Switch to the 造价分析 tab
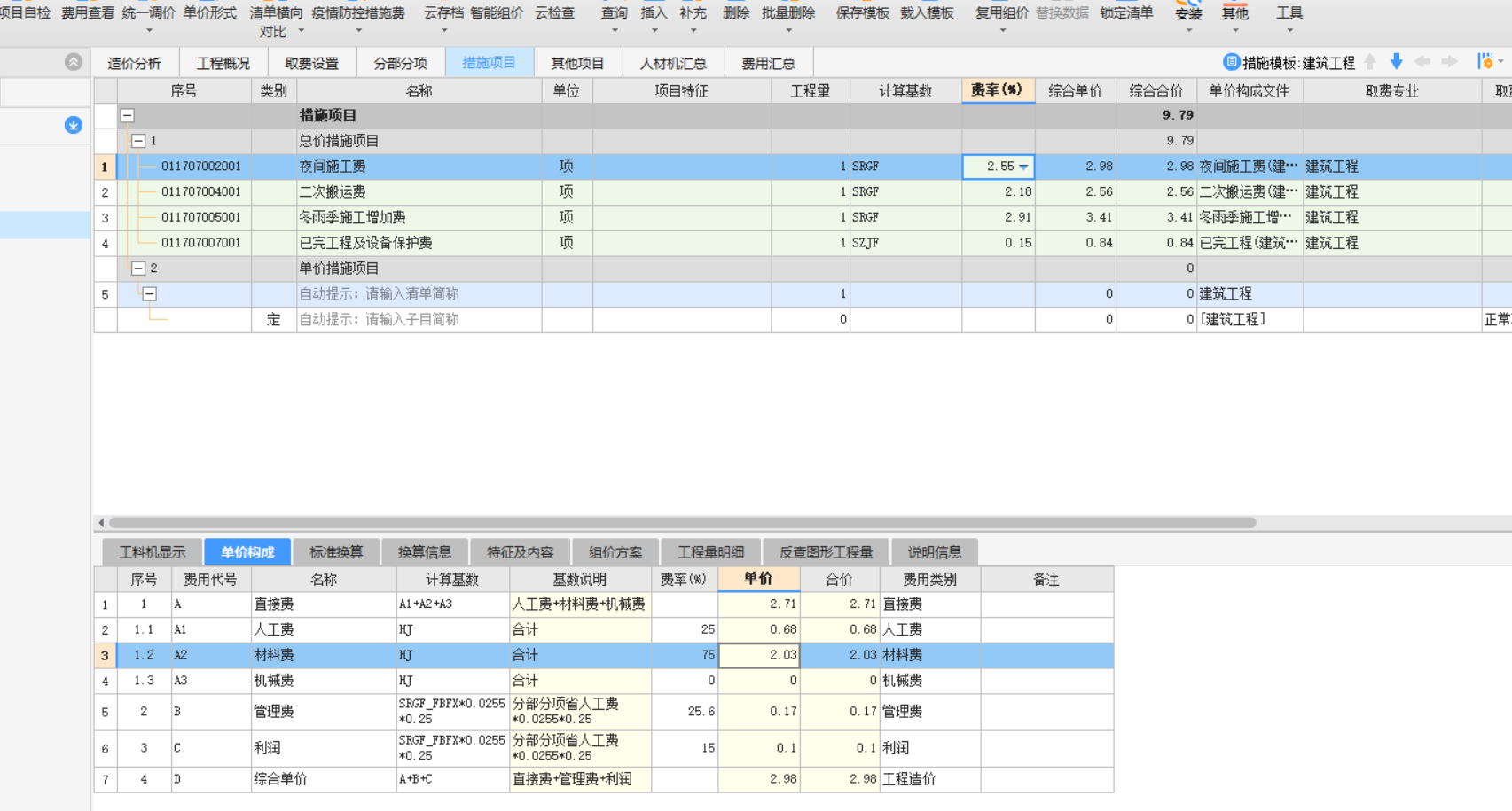The height and width of the screenshot is (811, 1512). coord(135,63)
